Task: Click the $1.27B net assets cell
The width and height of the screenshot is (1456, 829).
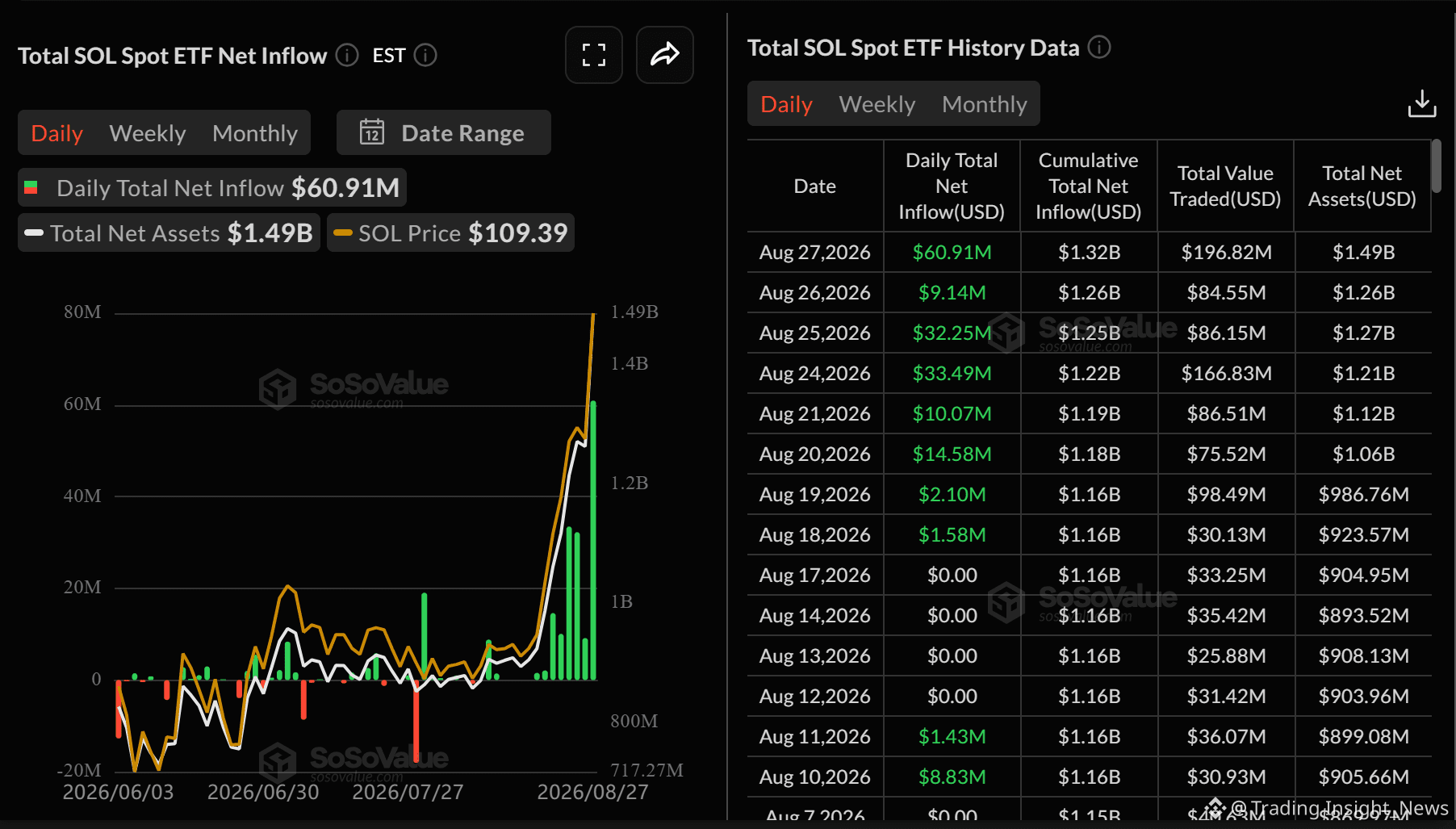Action: (1364, 333)
